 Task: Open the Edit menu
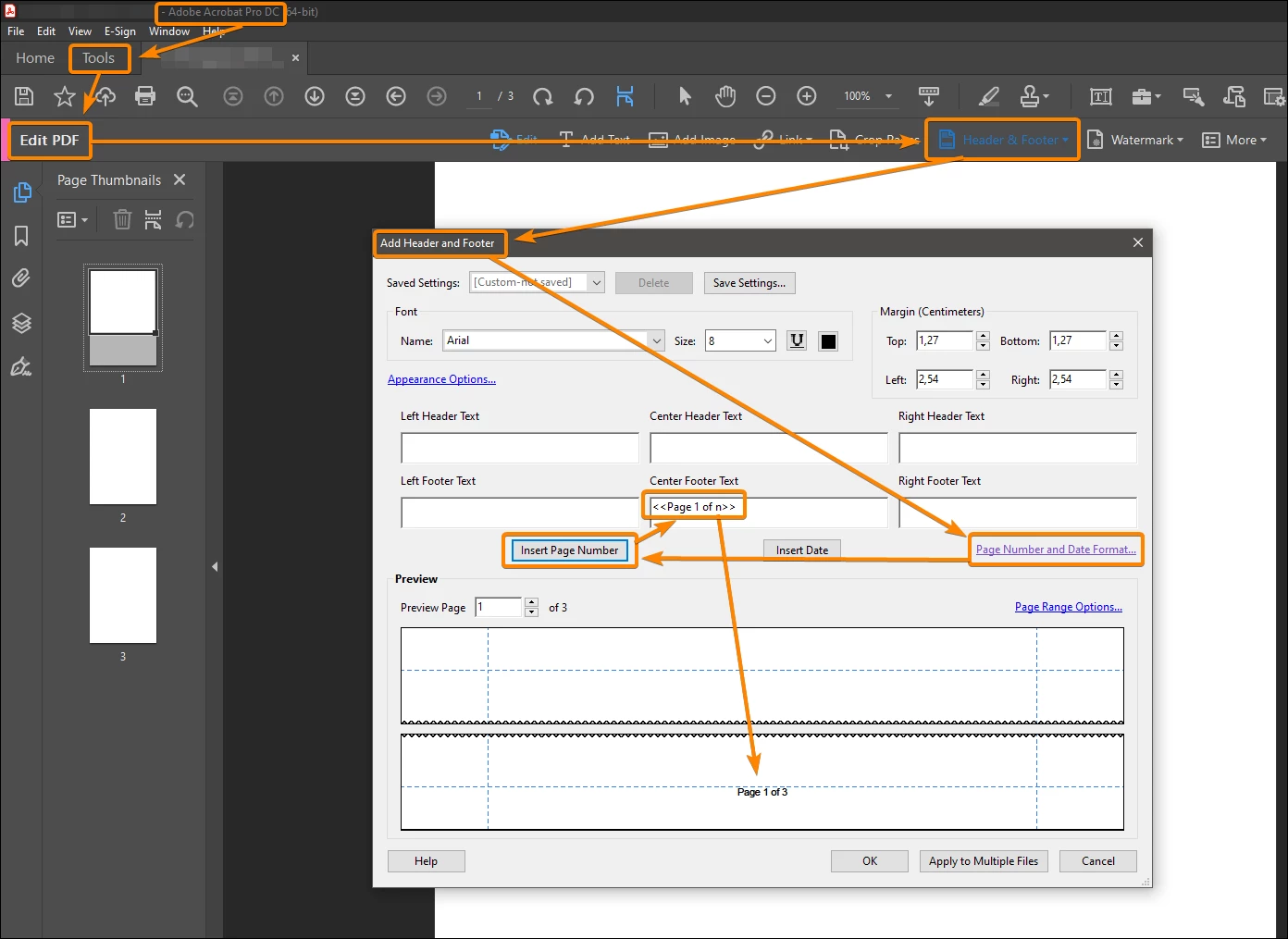46,31
